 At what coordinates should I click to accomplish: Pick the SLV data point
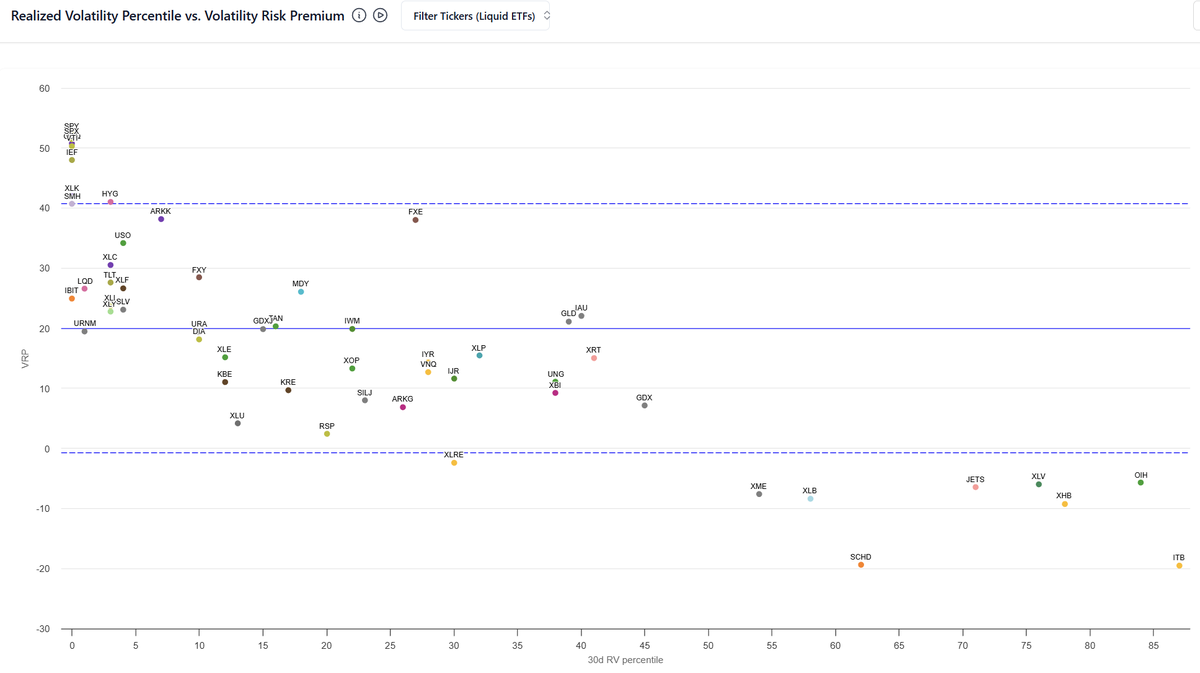click(123, 310)
